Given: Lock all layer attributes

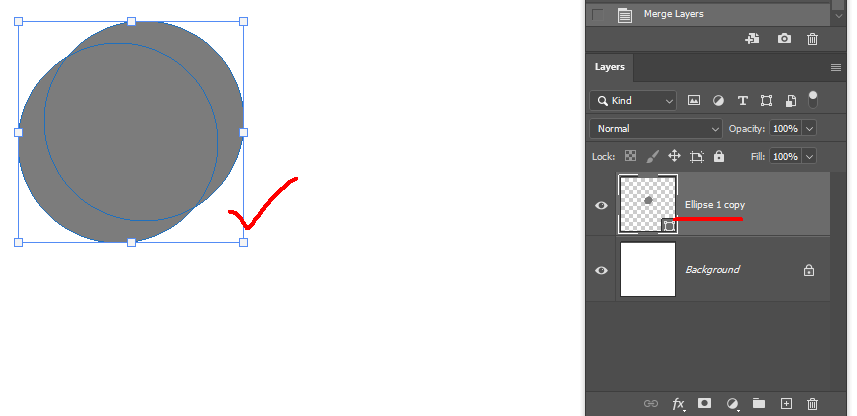Looking at the screenshot, I should click(x=719, y=156).
